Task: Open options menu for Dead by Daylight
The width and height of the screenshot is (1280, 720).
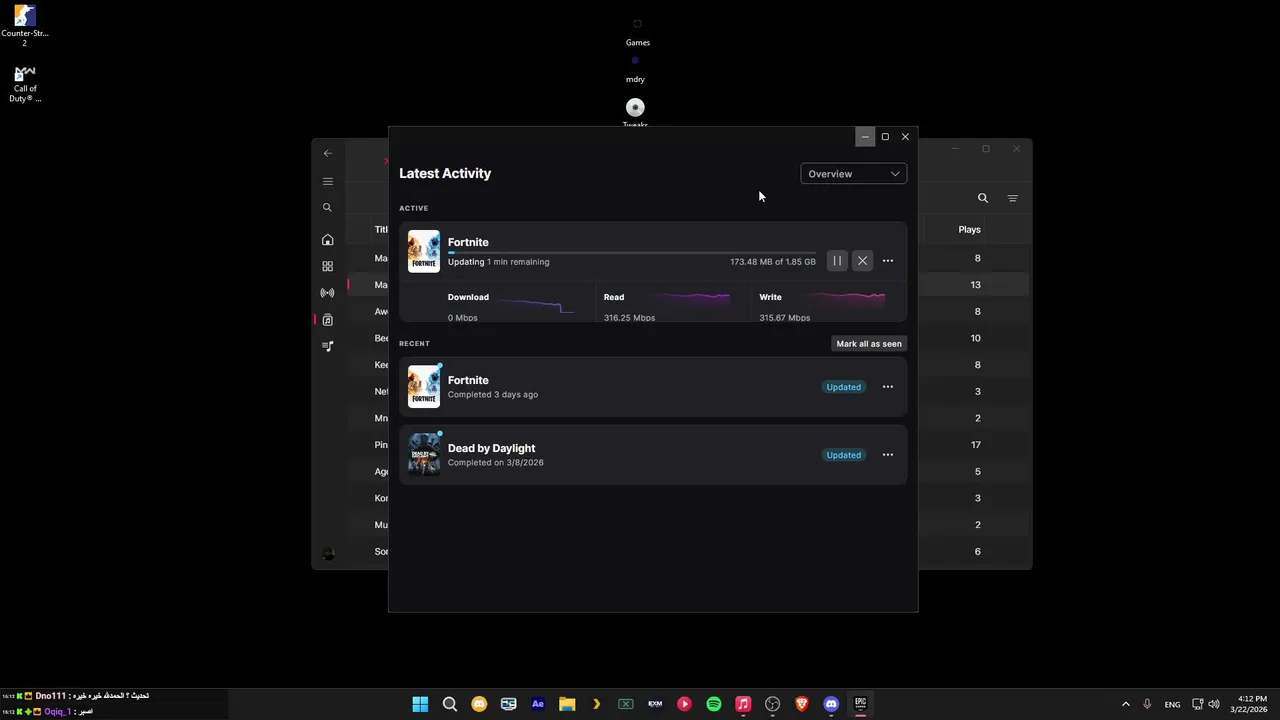Action: (x=888, y=455)
